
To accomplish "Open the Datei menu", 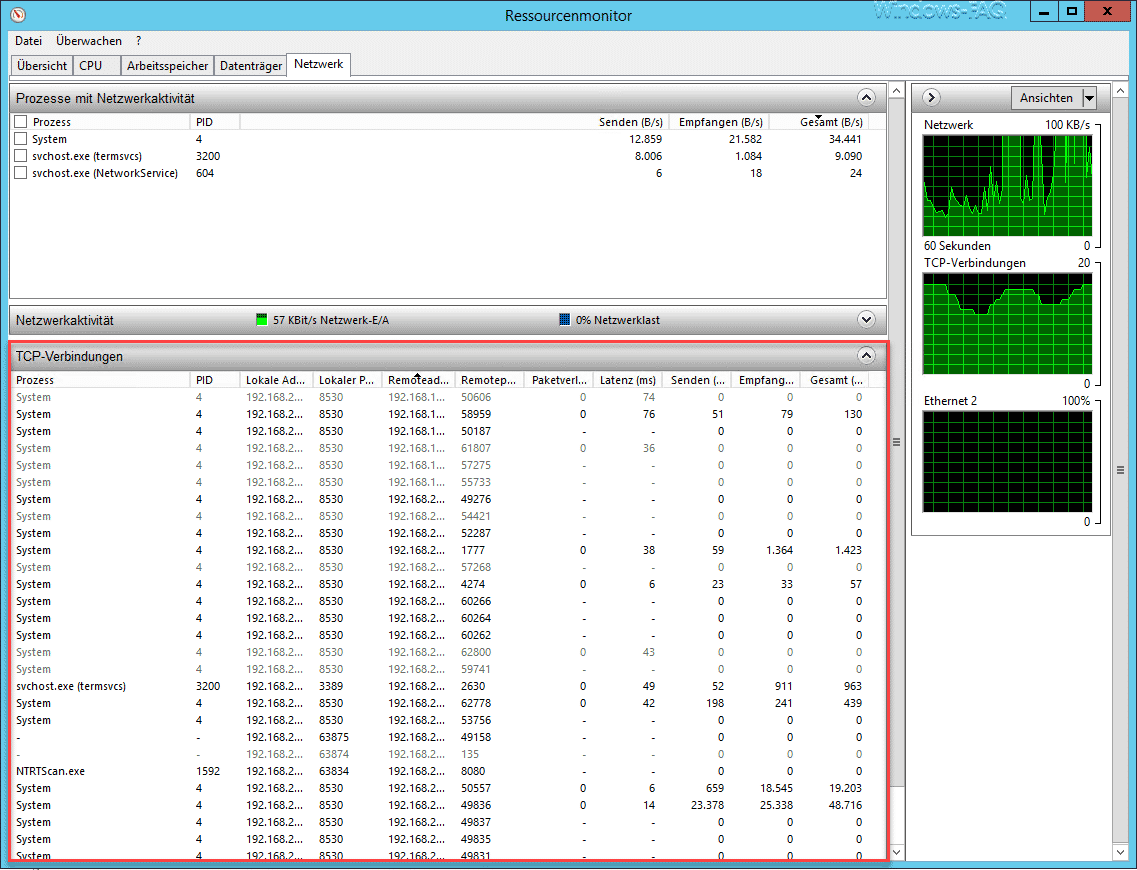I will (28, 41).
